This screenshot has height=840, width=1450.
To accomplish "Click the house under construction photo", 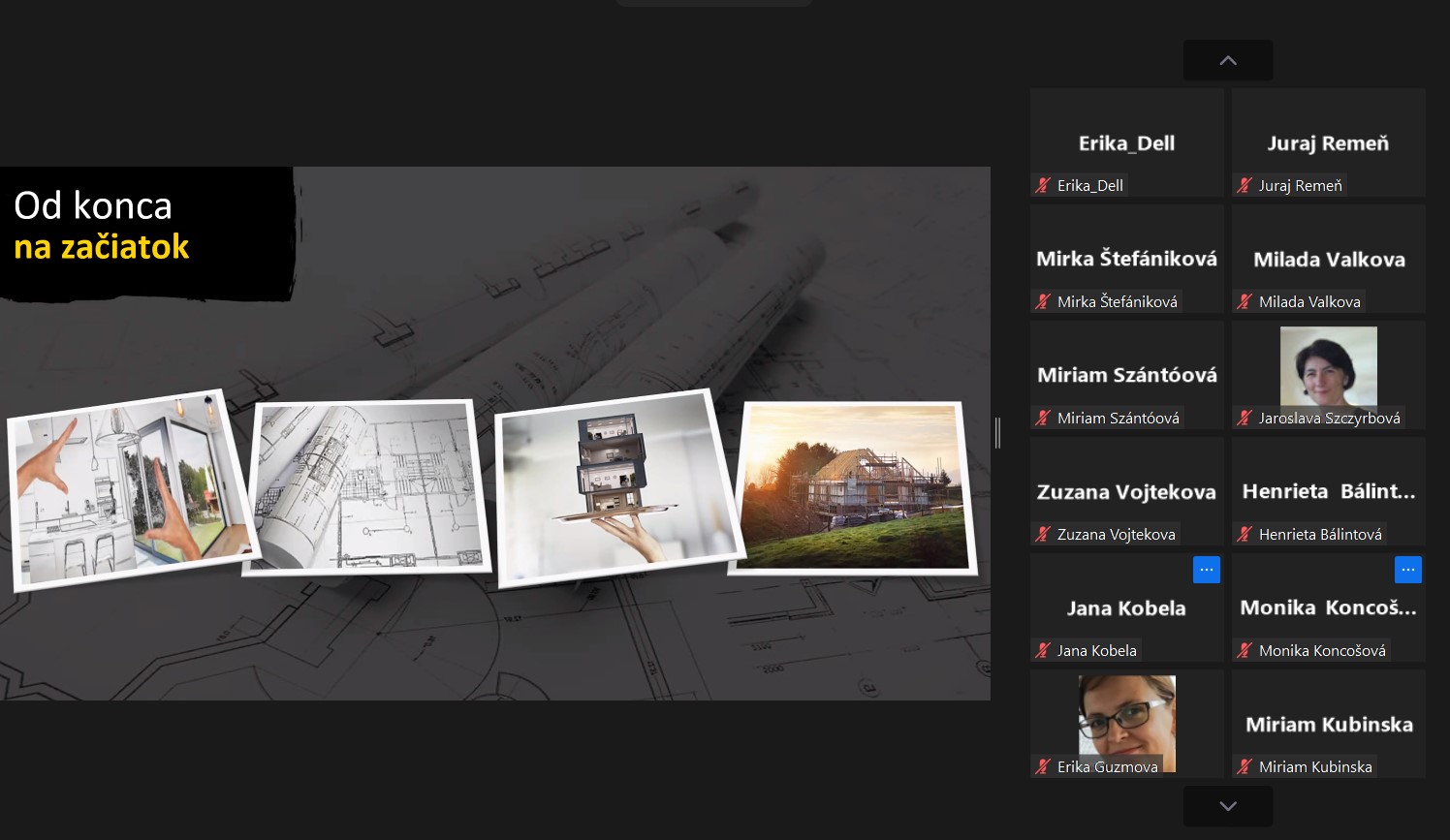I will (x=853, y=487).
